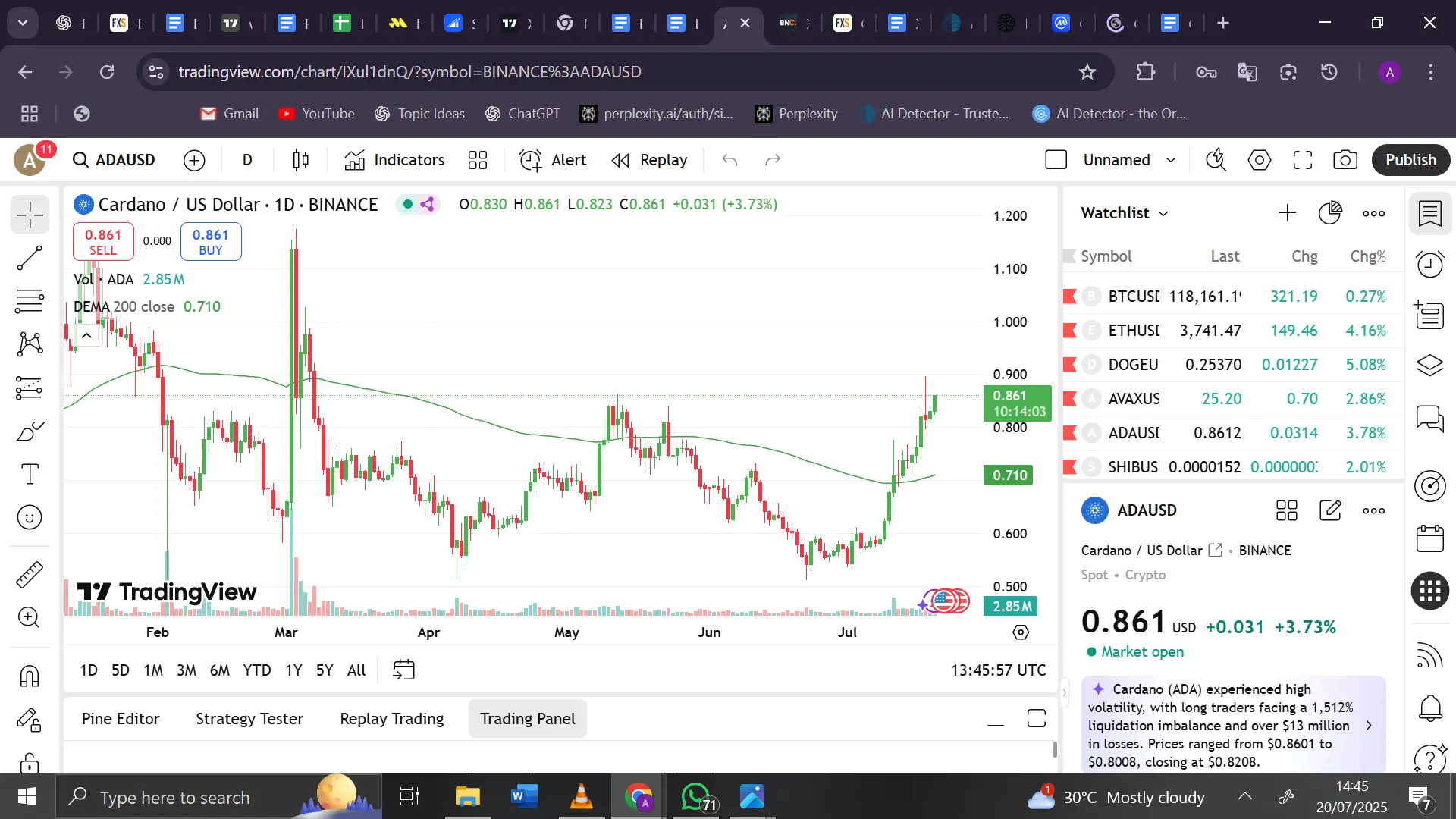Open the alerts clock sidebar icon
The height and width of the screenshot is (819, 1456).
(x=1430, y=265)
